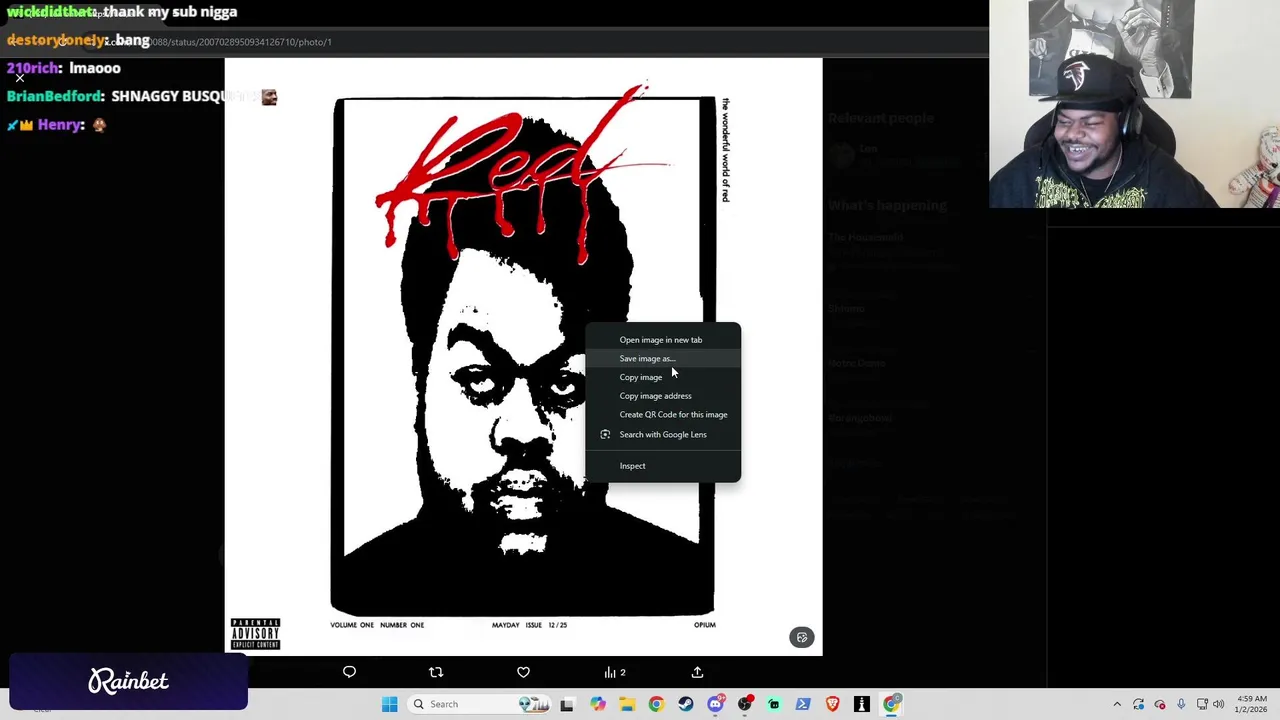Click the Rainbet sponsor banner
The width and height of the screenshot is (1280, 720).
coord(128,682)
